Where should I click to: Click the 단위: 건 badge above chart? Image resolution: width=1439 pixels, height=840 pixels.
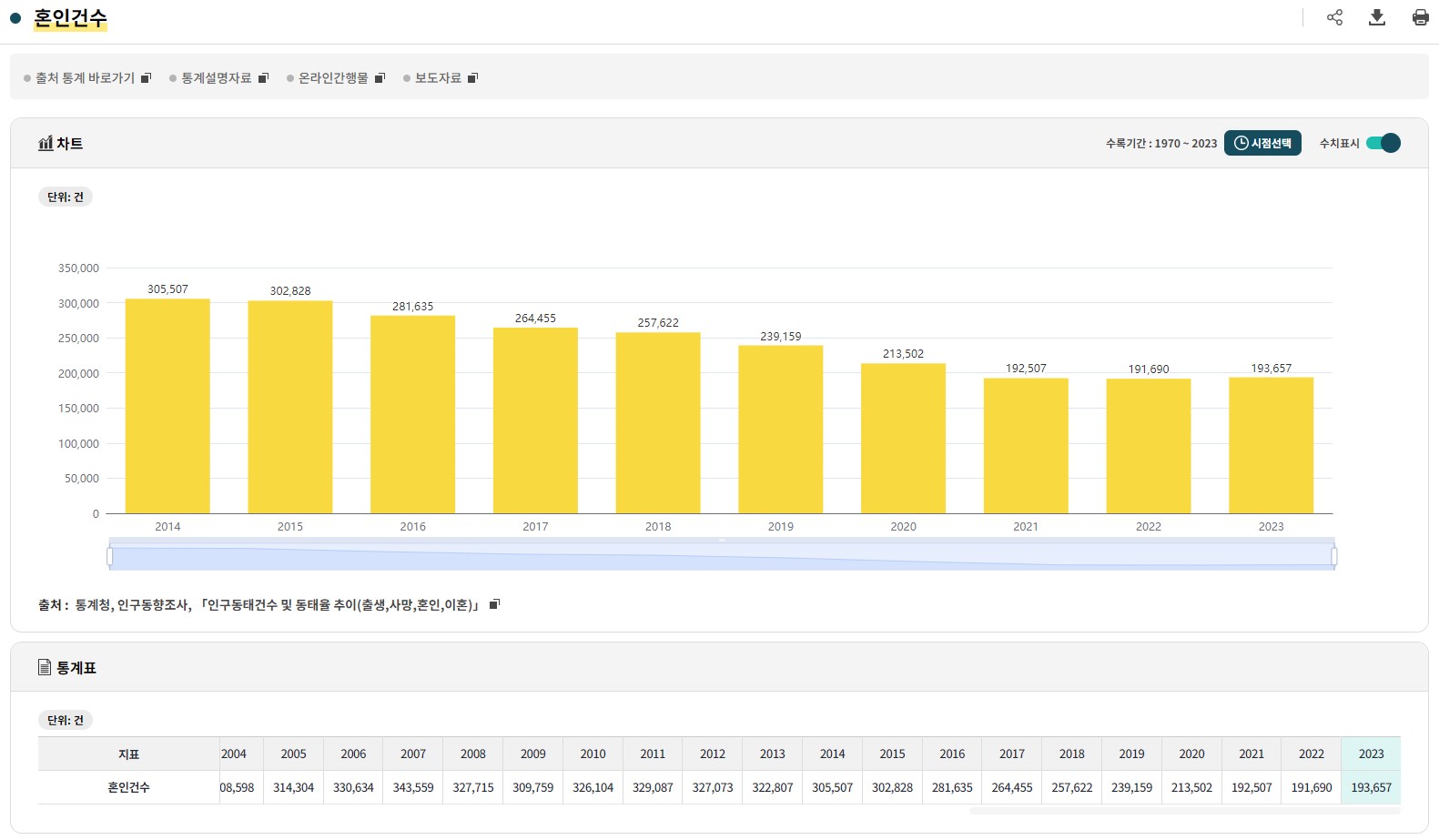pos(66,197)
